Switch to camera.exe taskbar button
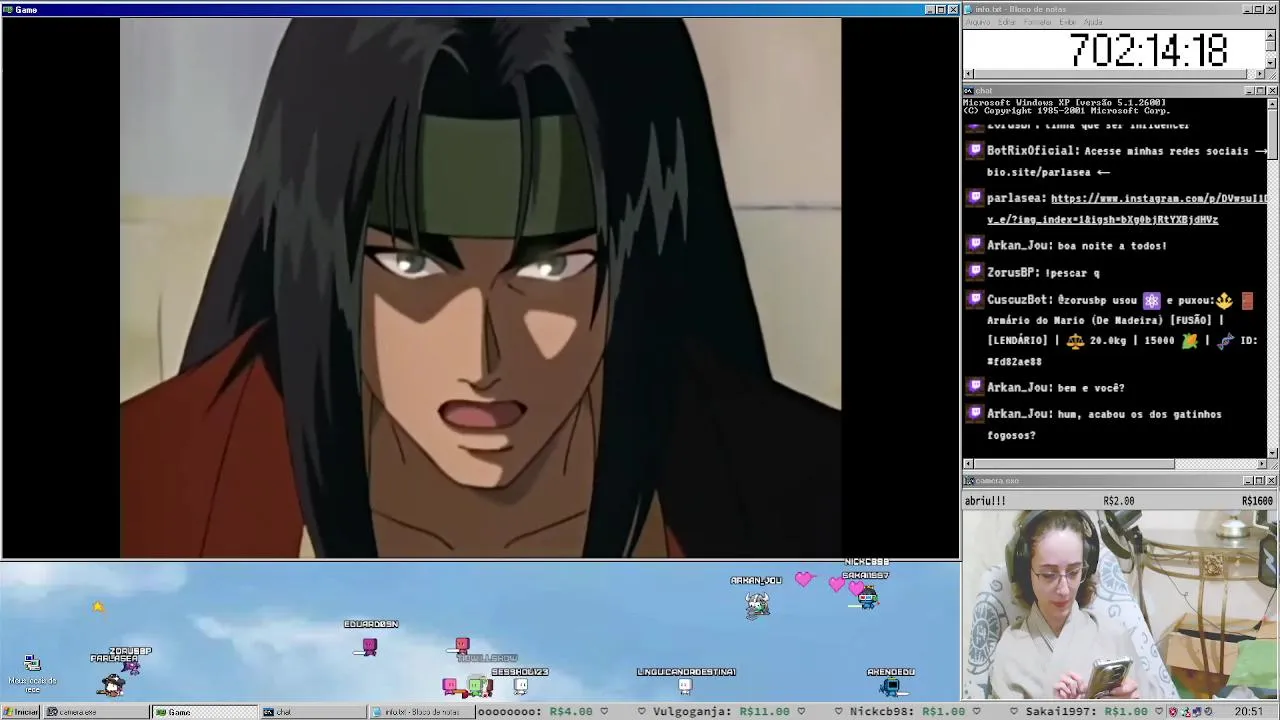The image size is (1280, 720). tap(97, 712)
